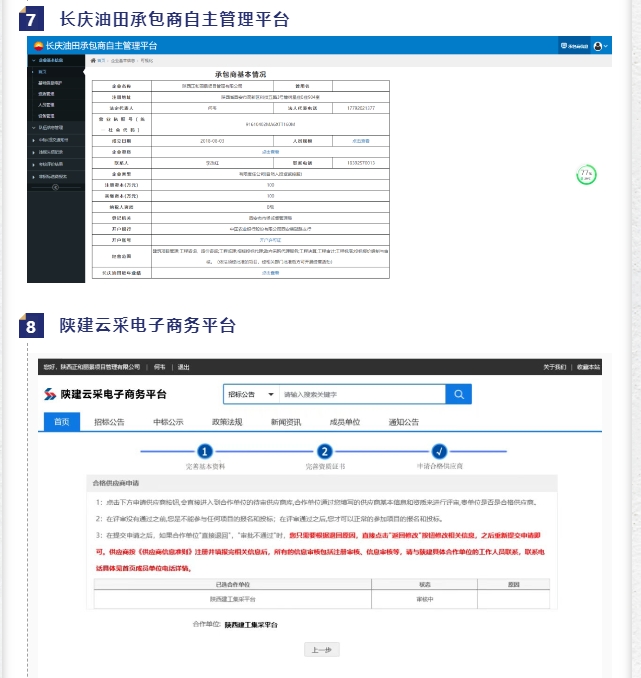Viewport: 641px width, 678px height.
Task: Open the view link in 长庆油田服务业绩 row
Action: coord(270,273)
